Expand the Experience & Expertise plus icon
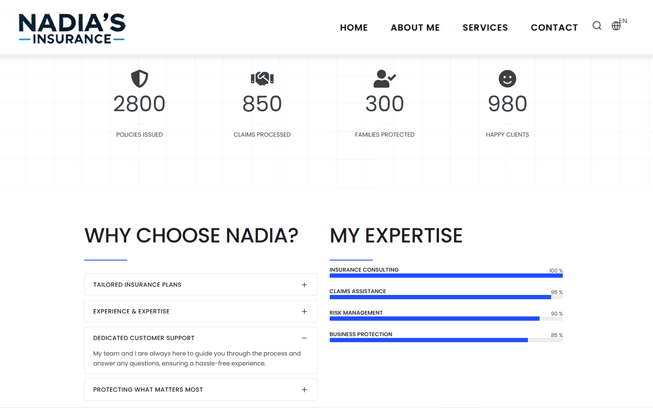This screenshot has height=408, width=653. (305, 312)
